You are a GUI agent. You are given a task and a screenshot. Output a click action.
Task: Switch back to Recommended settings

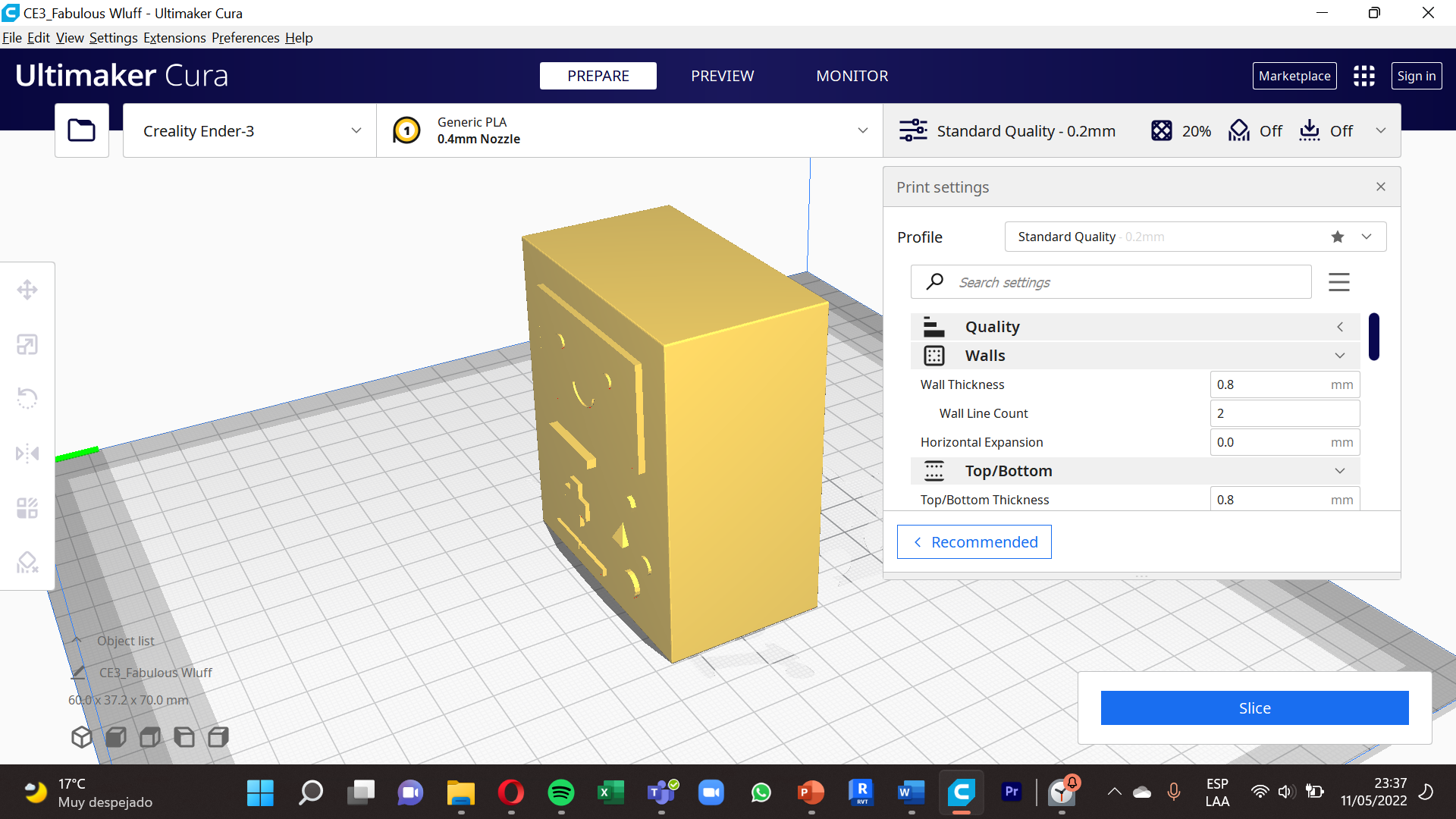tap(974, 541)
